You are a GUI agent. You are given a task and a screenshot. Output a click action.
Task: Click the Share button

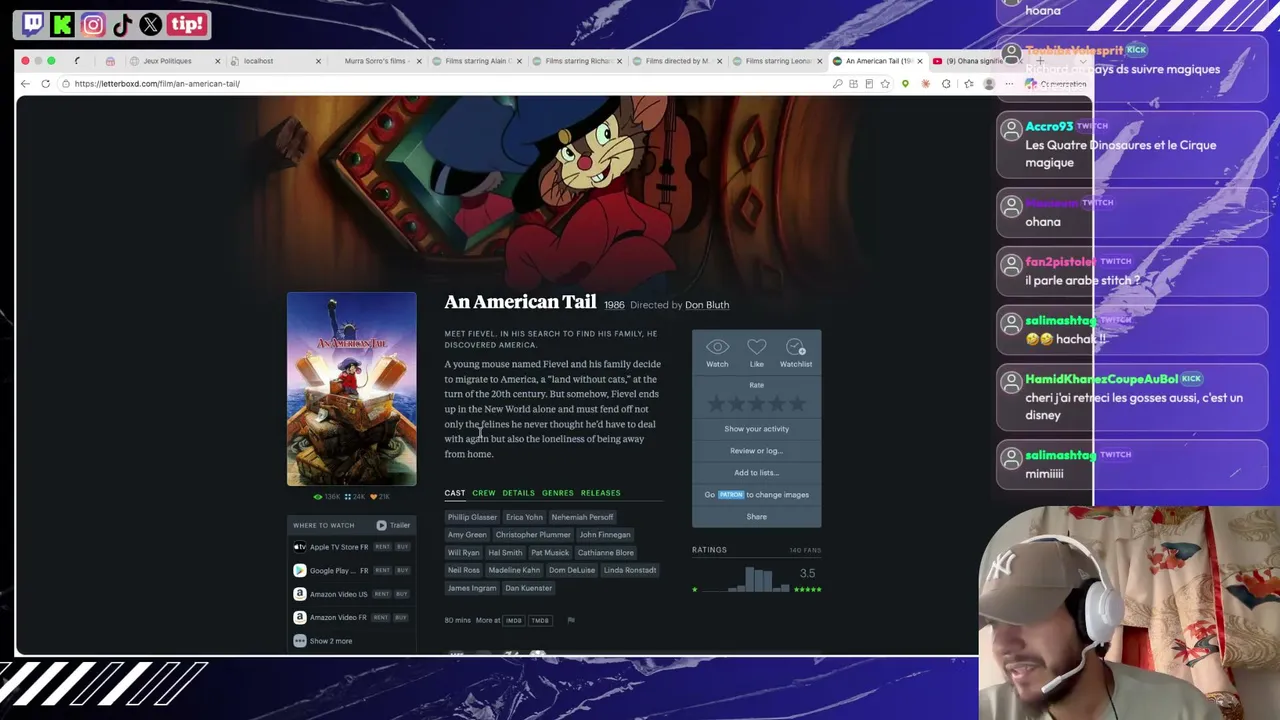(x=757, y=517)
